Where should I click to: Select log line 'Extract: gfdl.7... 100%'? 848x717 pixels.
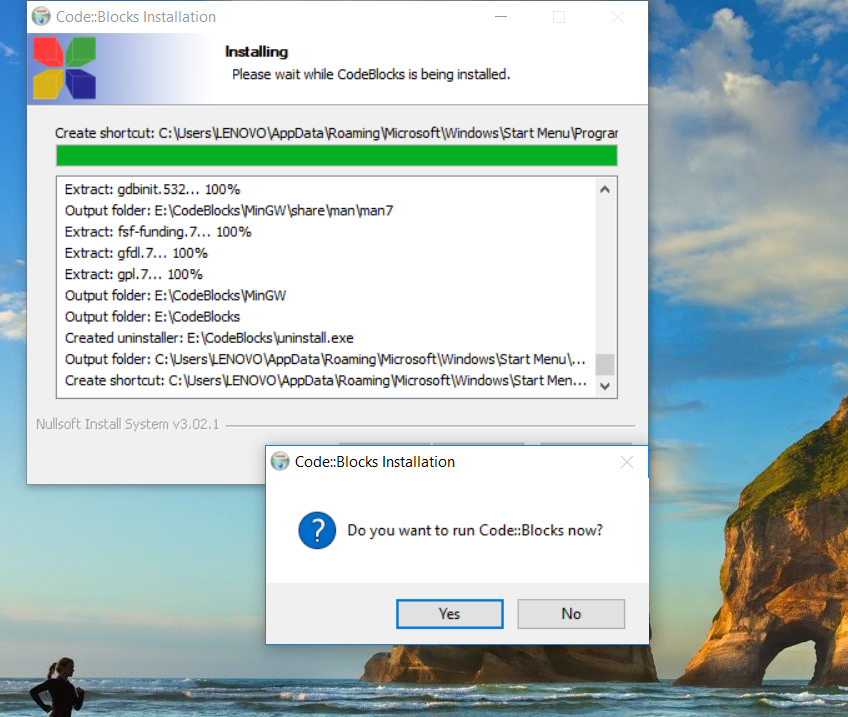pos(136,253)
